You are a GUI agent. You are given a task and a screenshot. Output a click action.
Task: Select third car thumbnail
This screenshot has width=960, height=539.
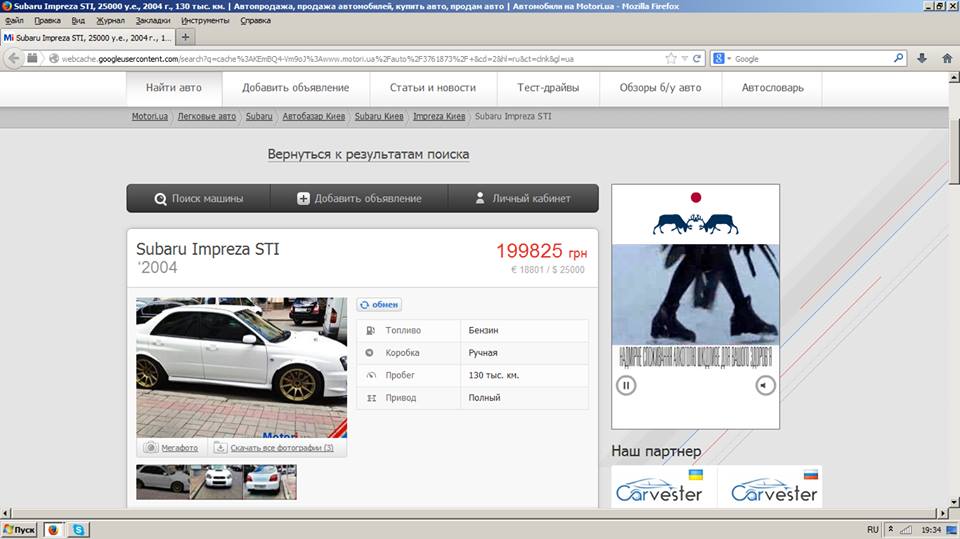[270, 482]
